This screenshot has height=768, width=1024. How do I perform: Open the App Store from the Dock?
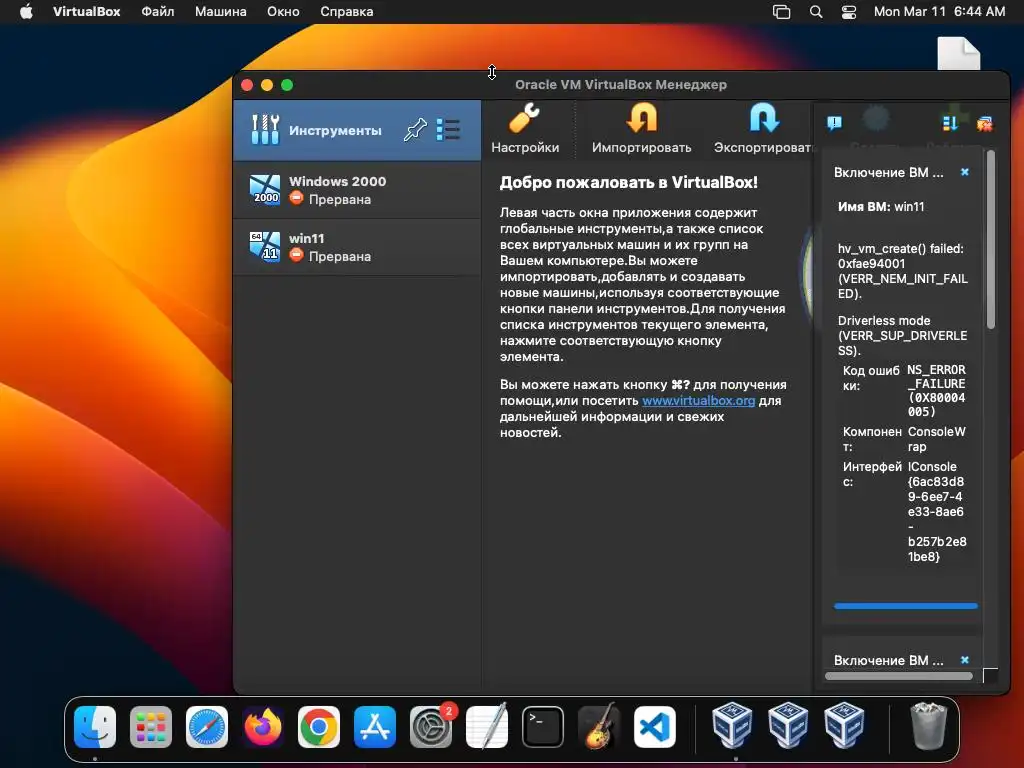point(375,727)
